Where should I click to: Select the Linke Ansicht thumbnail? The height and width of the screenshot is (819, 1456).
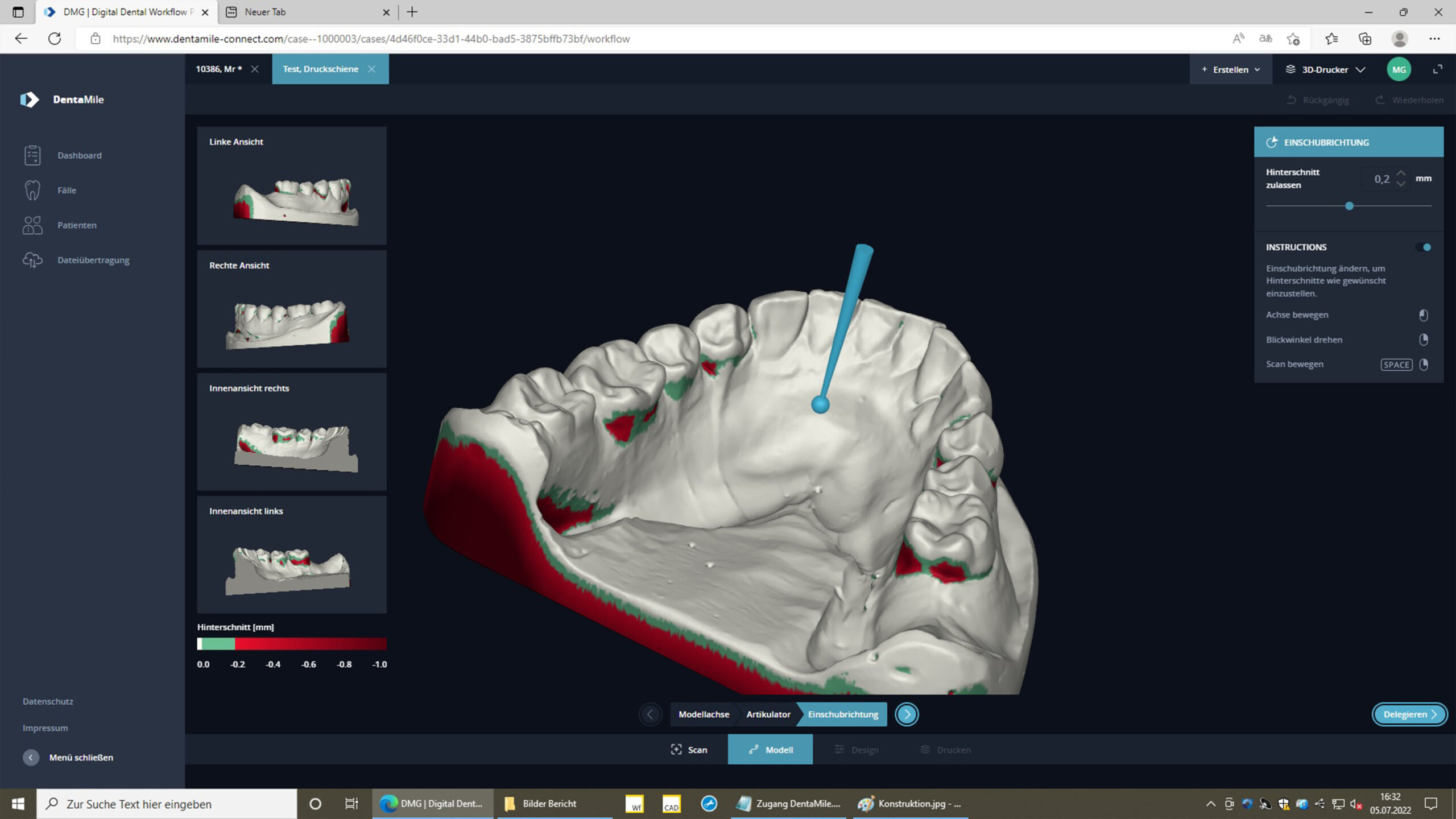(x=292, y=186)
